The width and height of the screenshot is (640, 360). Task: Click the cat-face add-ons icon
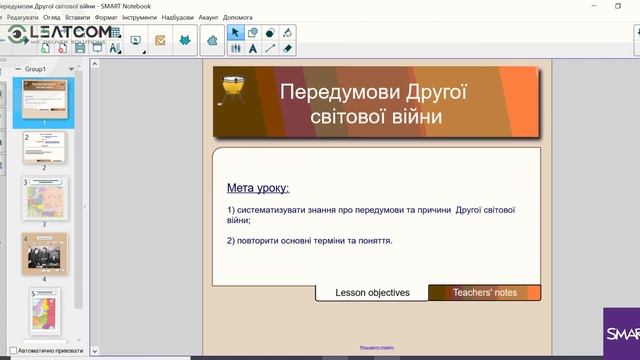pyautogui.click(x=185, y=40)
